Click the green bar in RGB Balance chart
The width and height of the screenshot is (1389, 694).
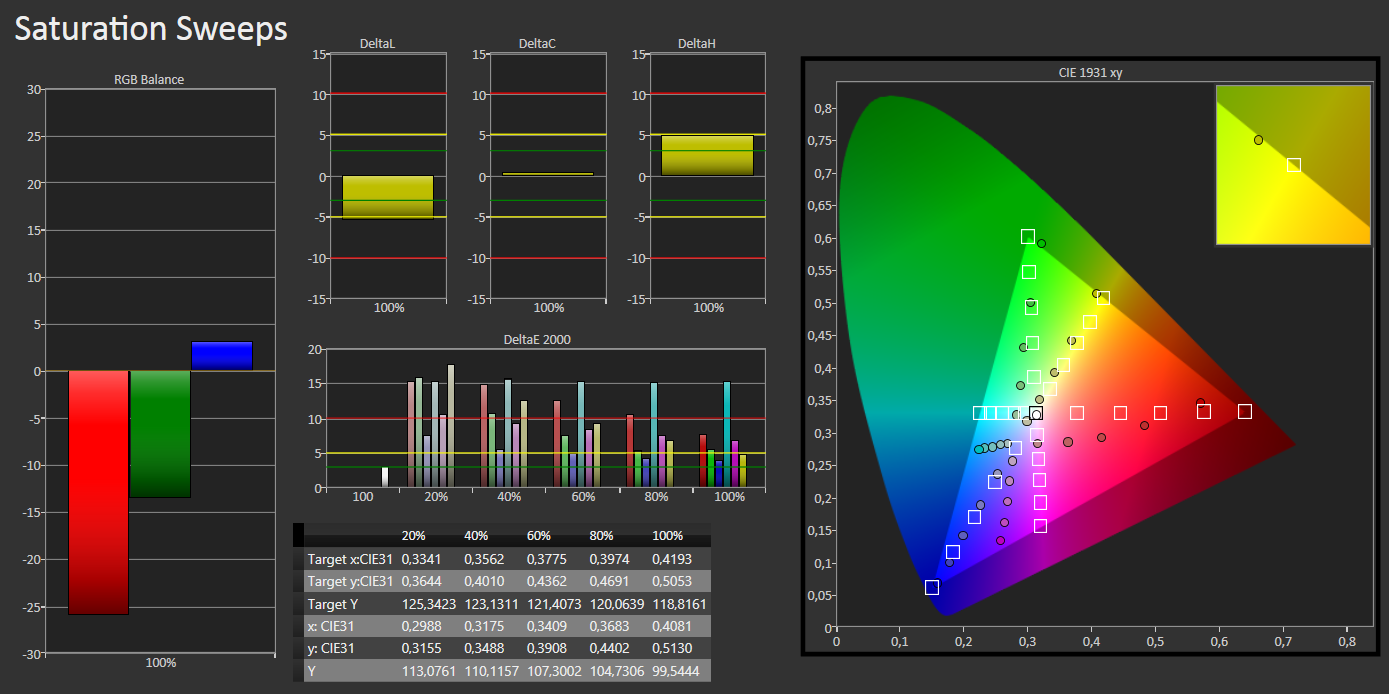click(161, 434)
